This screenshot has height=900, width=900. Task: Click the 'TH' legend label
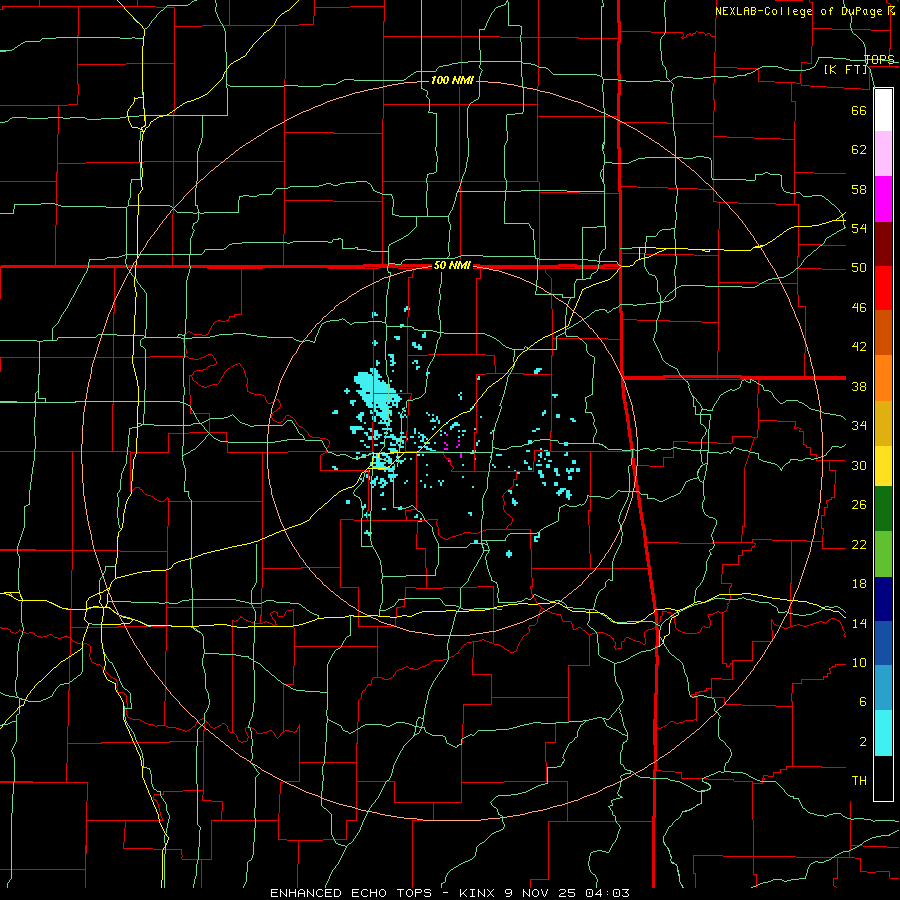(859, 781)
